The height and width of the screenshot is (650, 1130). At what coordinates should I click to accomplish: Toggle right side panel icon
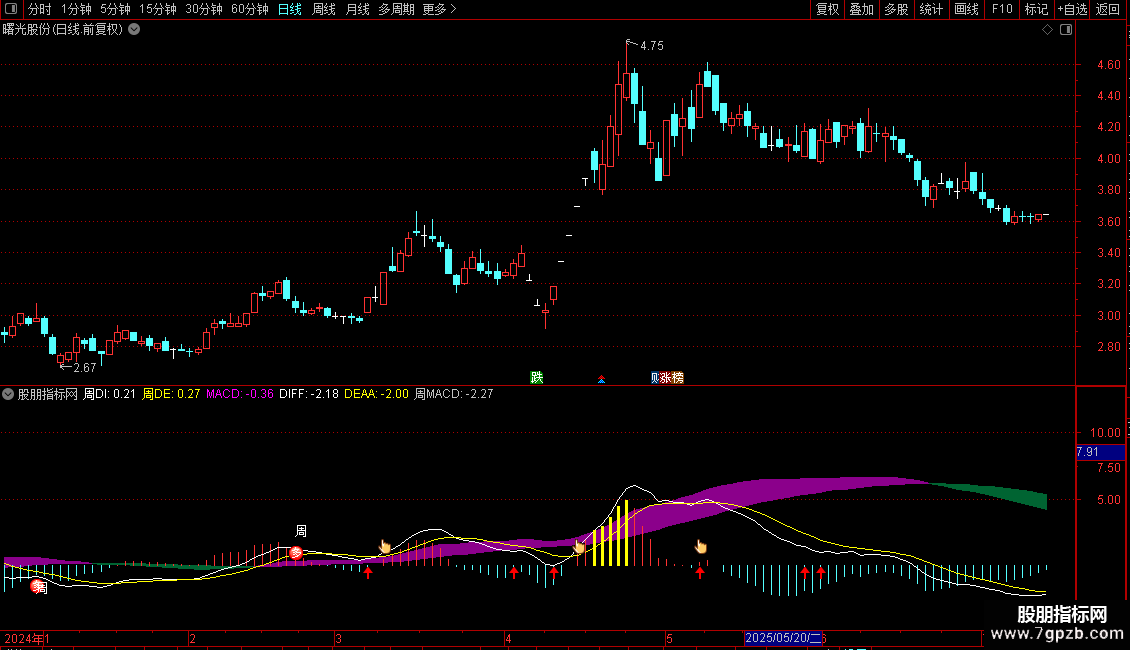1066,30
